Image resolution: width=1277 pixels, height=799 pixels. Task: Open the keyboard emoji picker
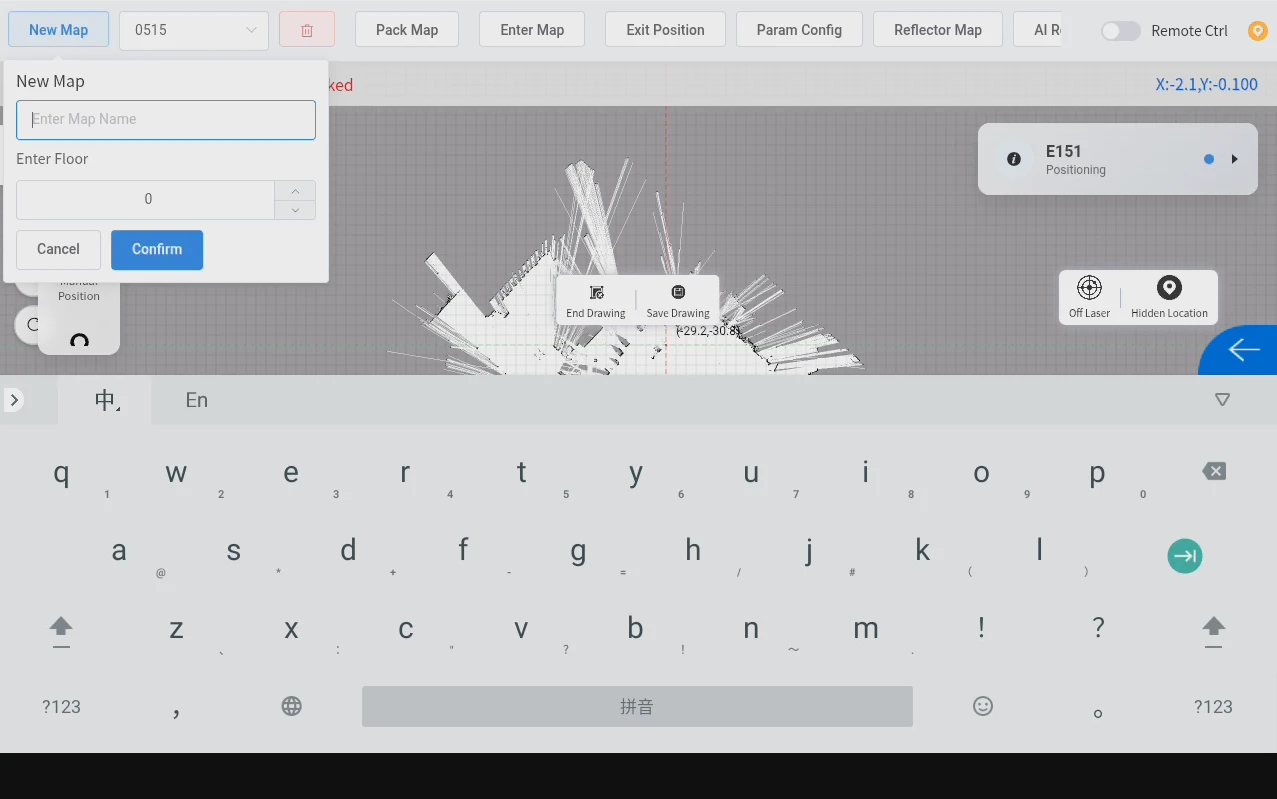(x=983, y=706)
